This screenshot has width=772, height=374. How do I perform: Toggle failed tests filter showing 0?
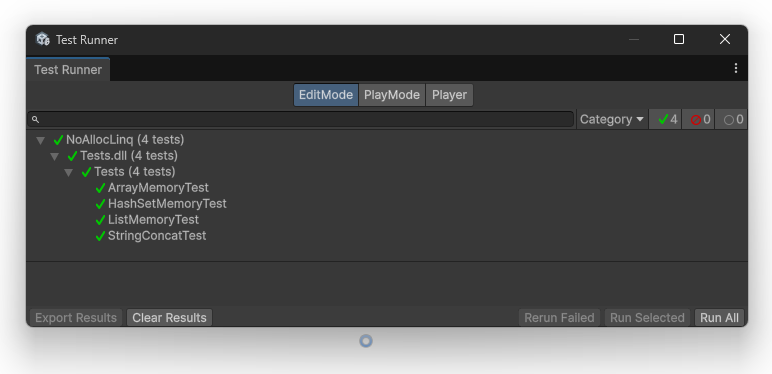698,120
